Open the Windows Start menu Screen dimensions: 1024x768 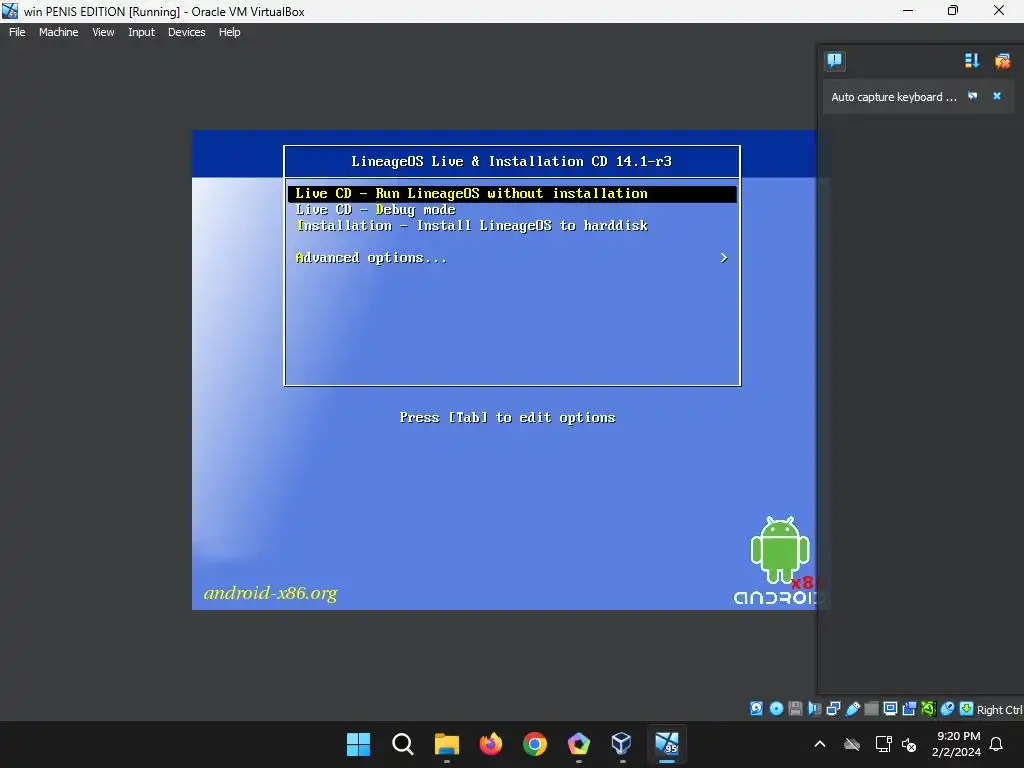coord(358,744)
